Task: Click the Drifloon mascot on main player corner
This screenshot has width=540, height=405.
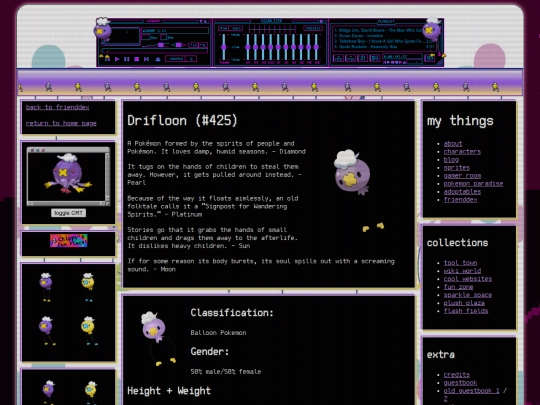Action: [x=102, y=30]
